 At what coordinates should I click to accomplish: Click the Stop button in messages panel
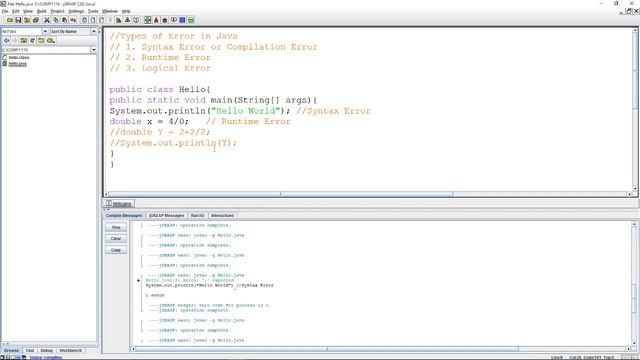[x=116, y=227]
